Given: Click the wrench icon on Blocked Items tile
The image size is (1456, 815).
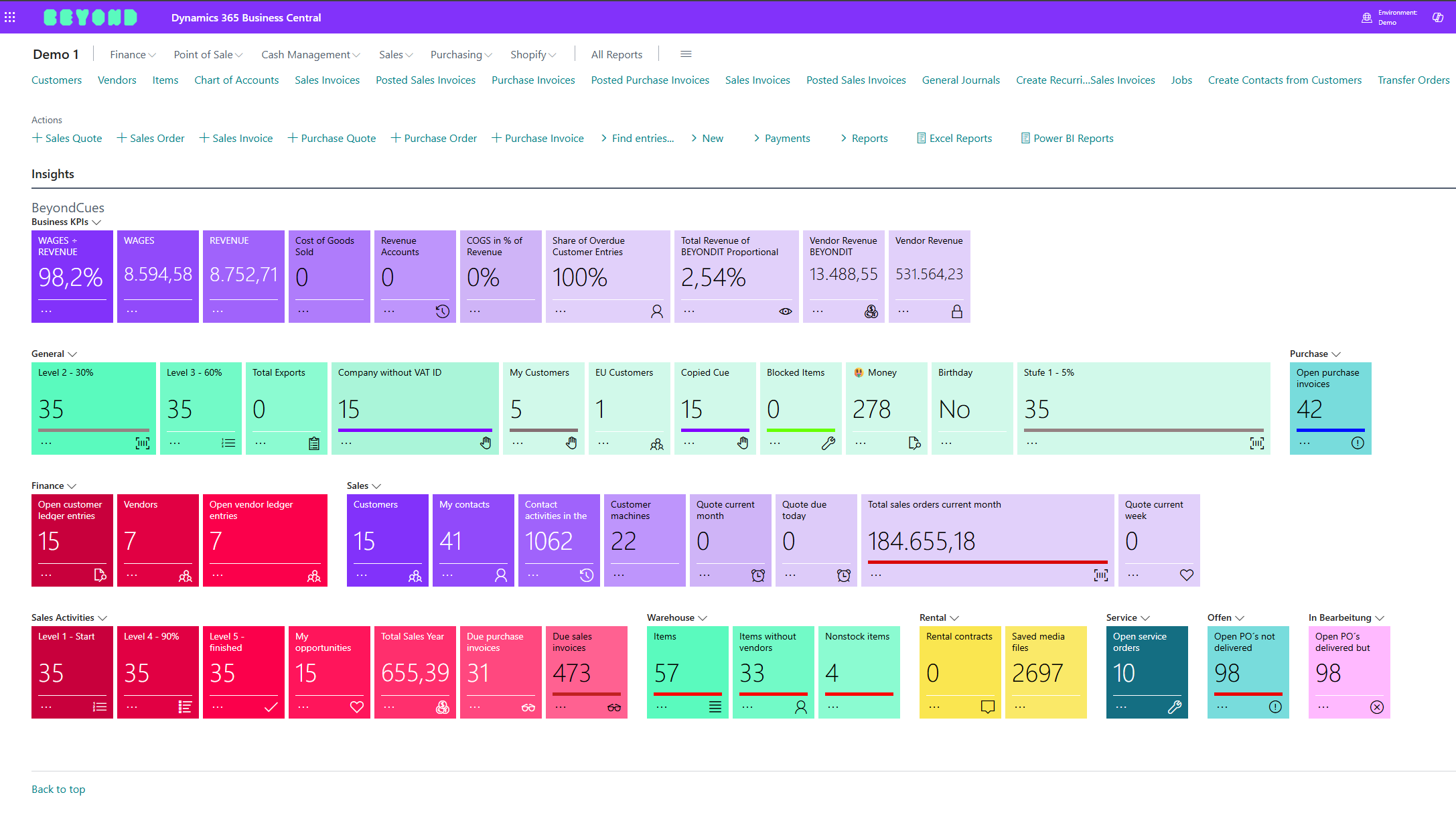Looking at the screenshot, I should coord(828,443).
